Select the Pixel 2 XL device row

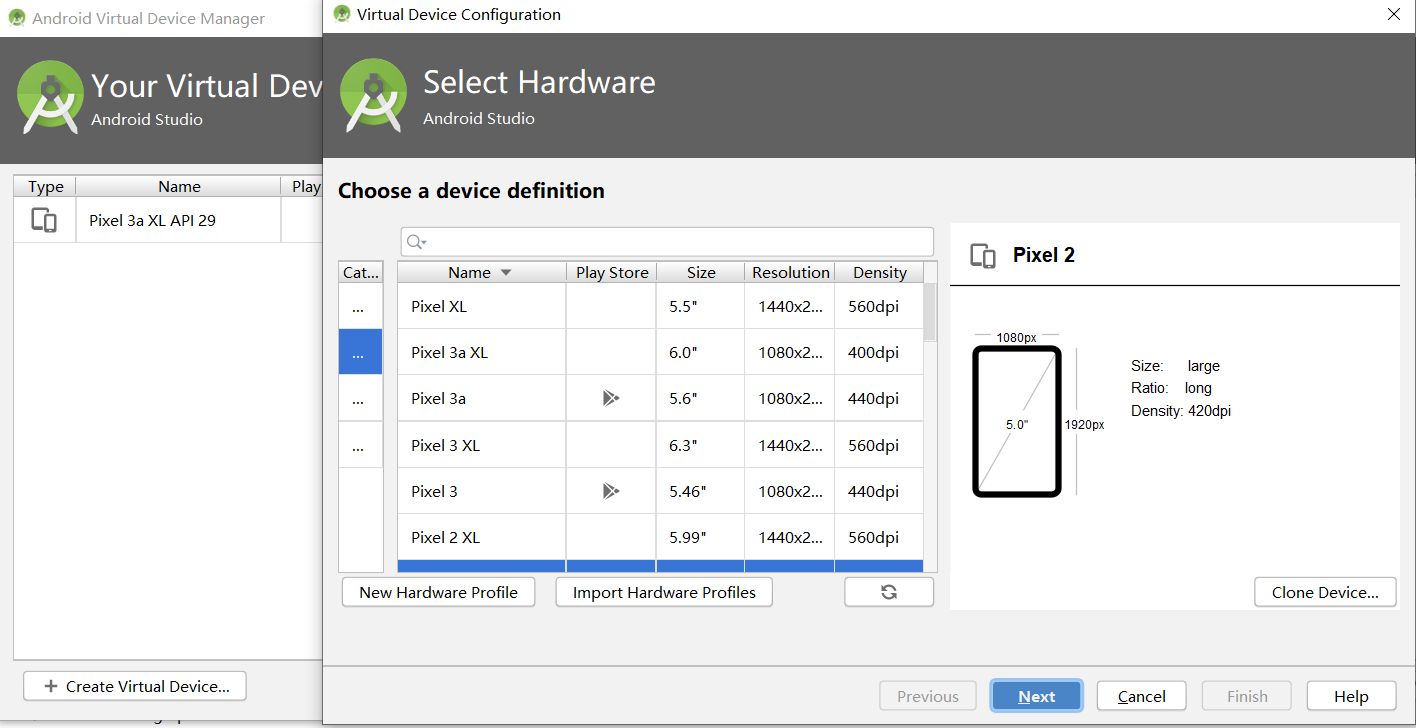pyautogui.click(x=660, y=537)
